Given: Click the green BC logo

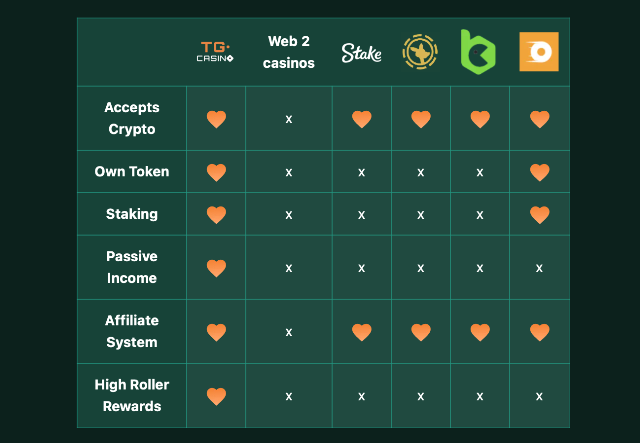Looking at the screenshot, I should point(479,51).
